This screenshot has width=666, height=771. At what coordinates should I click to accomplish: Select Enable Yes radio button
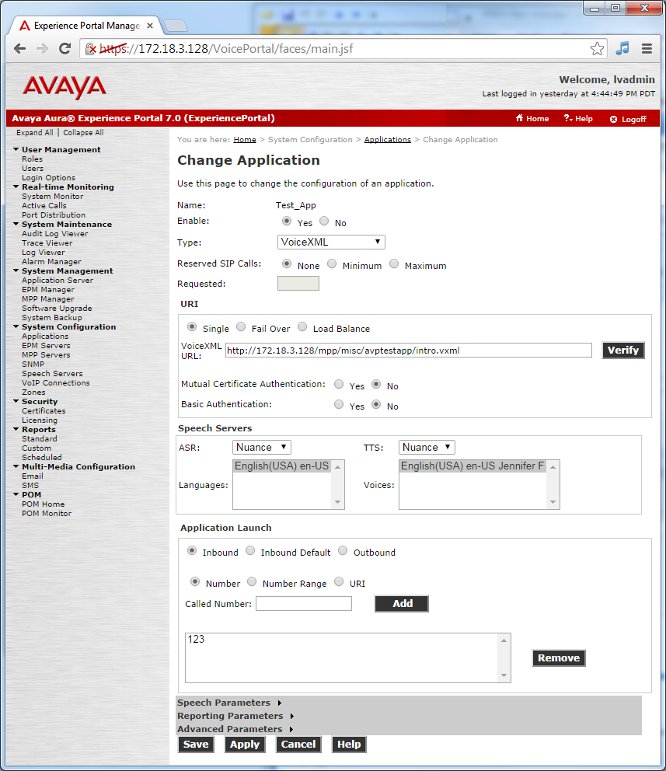[286, 221]
